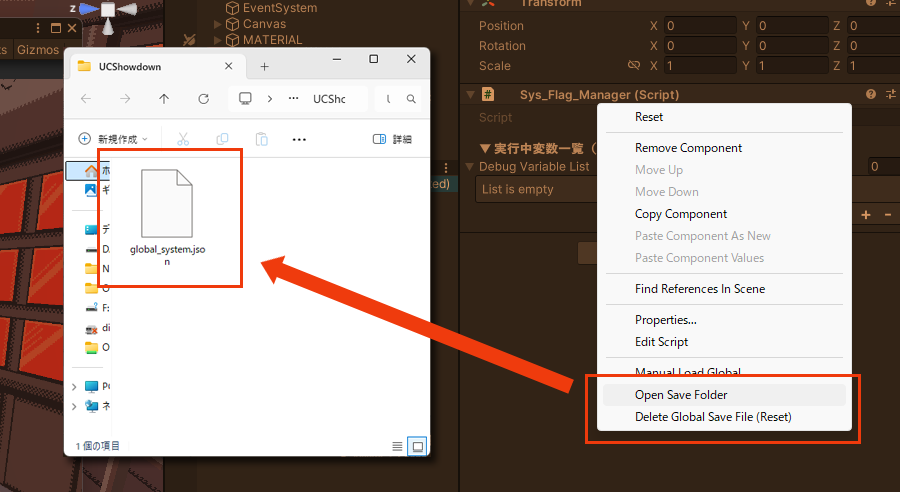Click Remove Component in the context menu
900x492 pixels.
pos(688,148)
